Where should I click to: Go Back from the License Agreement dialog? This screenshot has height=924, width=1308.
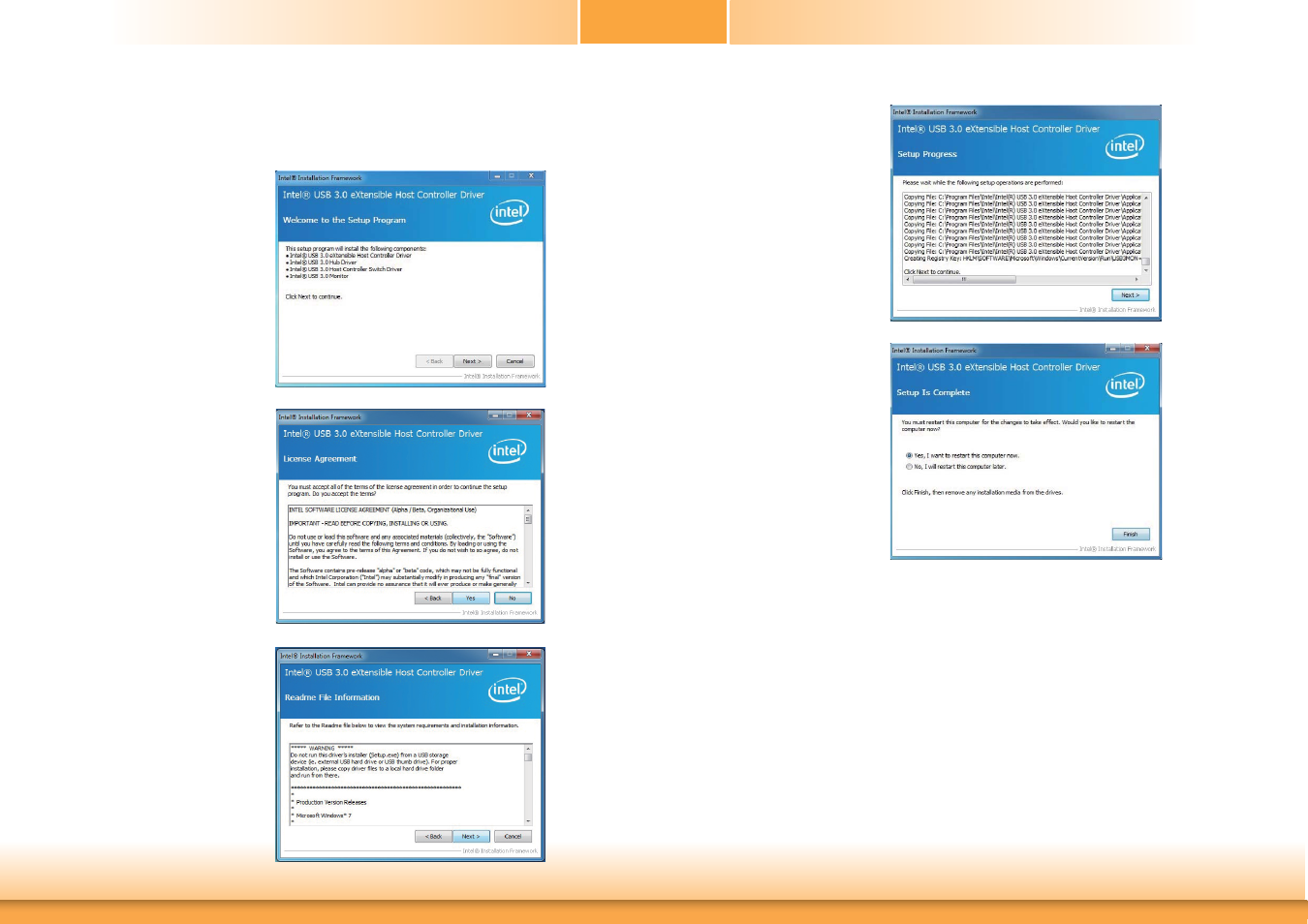point(433,599)
